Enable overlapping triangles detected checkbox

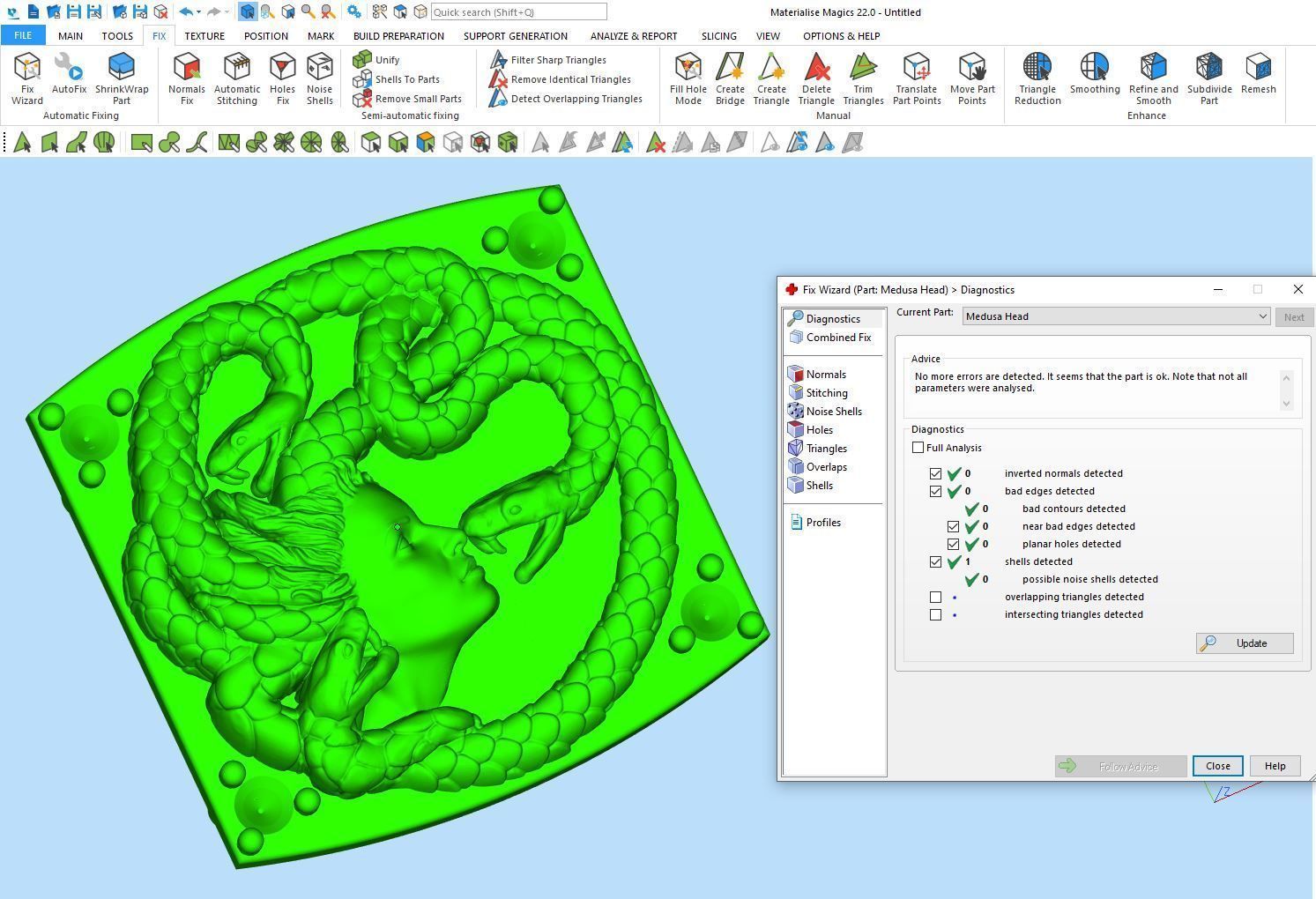[935, 597]
